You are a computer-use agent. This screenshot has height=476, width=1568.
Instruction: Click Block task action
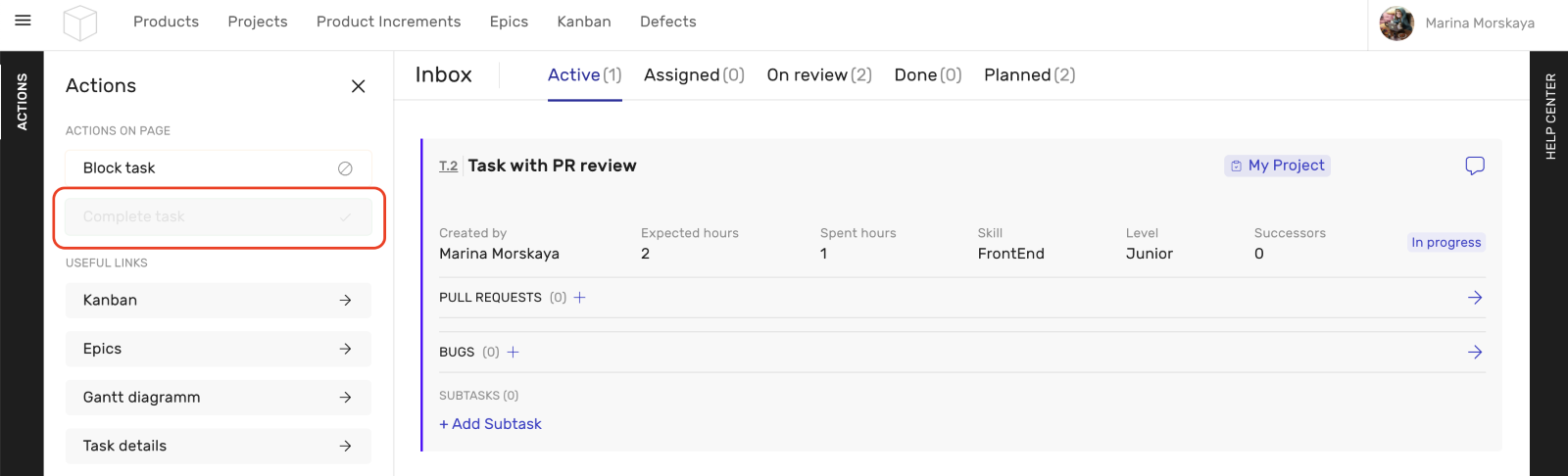tap(218, 168)
